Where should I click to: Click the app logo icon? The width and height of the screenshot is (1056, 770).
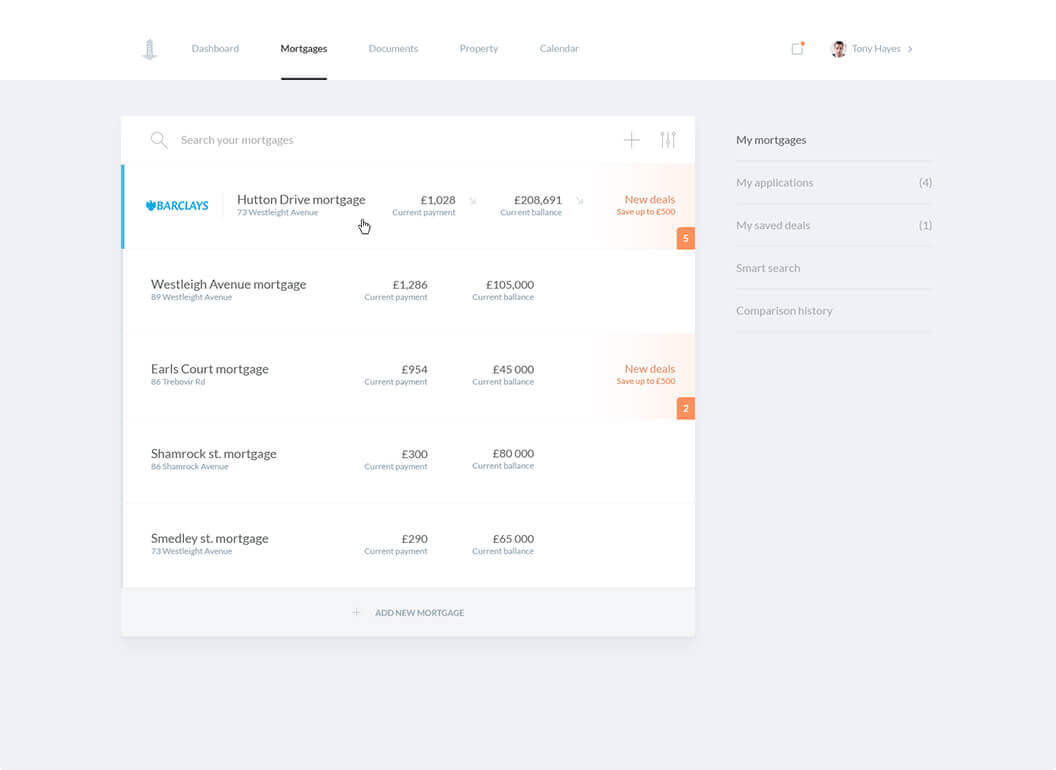(x=150, y=49)
